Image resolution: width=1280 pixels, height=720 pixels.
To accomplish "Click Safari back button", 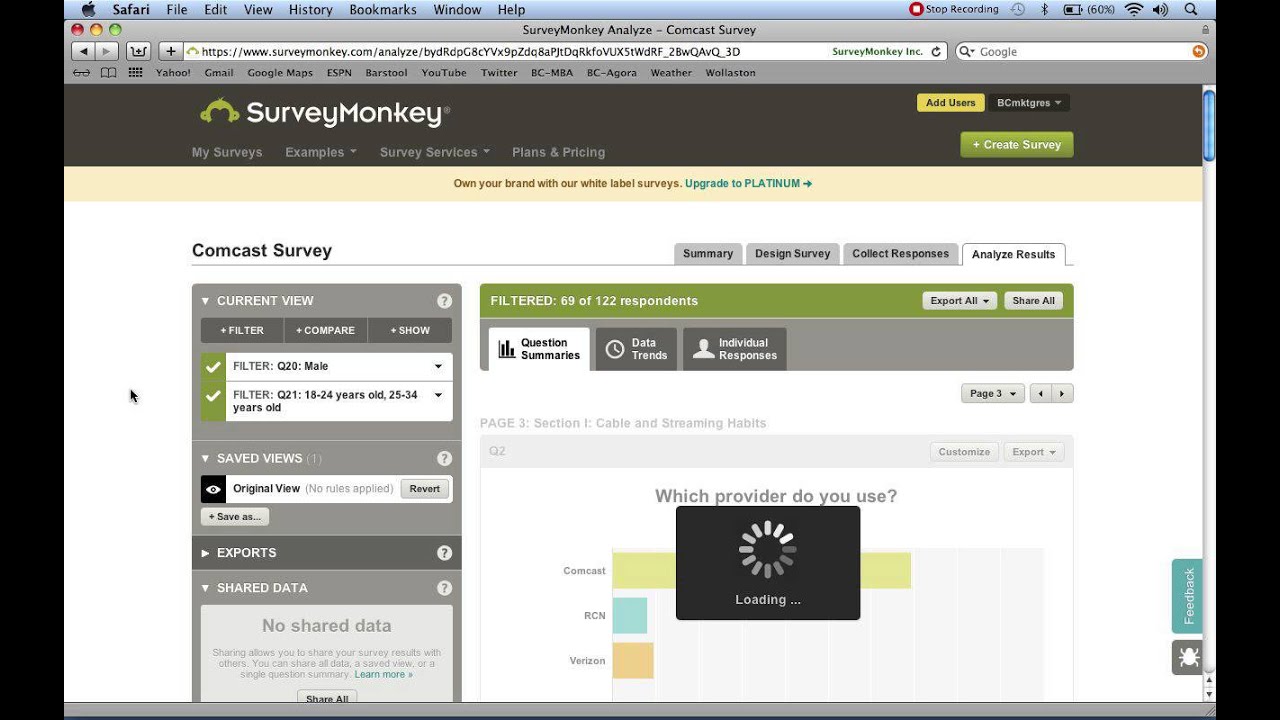I will (x=83, y=51).
